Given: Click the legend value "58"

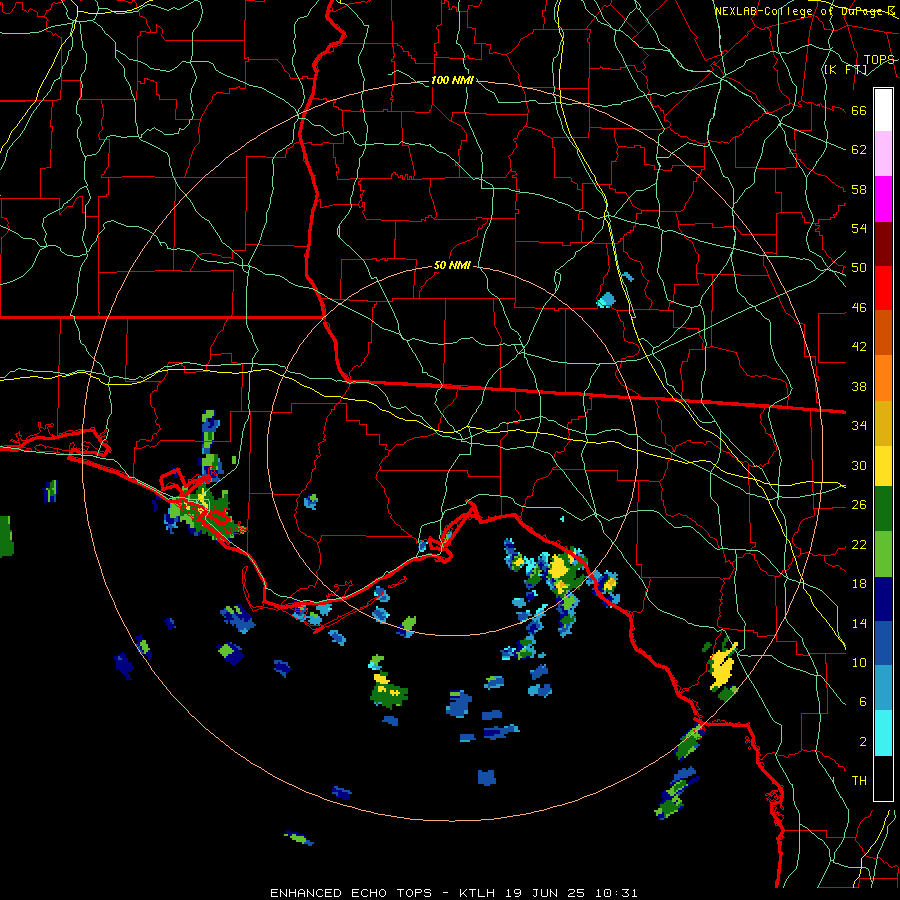Looking at the screenshot, I should [859, 189].
